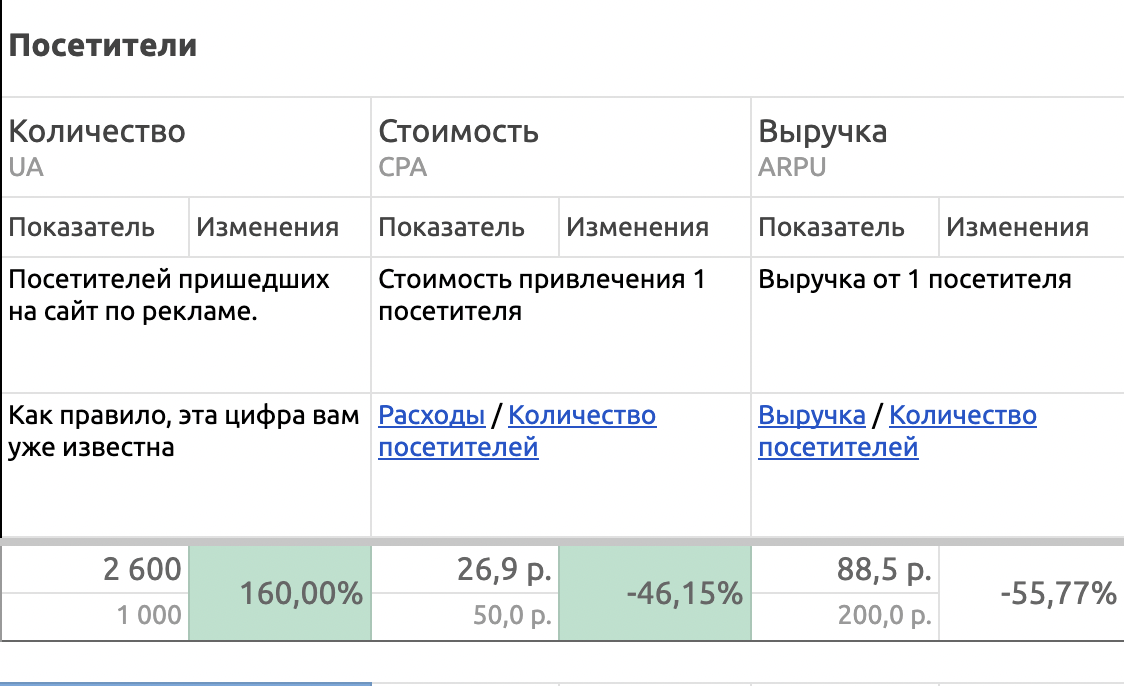Select the Стоимость привлечения 1 посетителя cell
Image resolution: width=1124 pixels, height=686 pixels.
tap(541, 295)
